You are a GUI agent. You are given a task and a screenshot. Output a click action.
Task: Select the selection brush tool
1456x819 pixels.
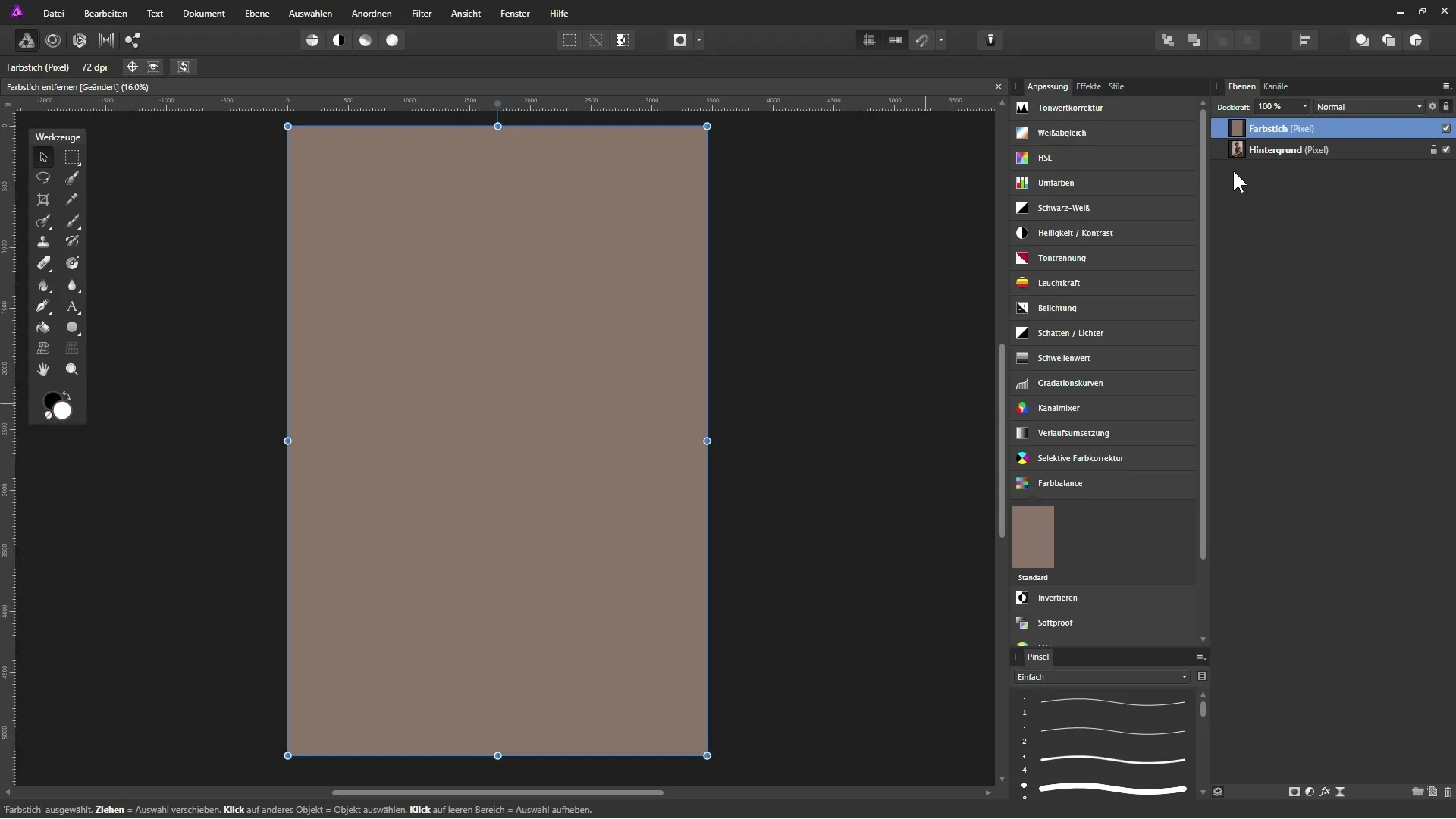pyautogui.click(x=72, y=178)
